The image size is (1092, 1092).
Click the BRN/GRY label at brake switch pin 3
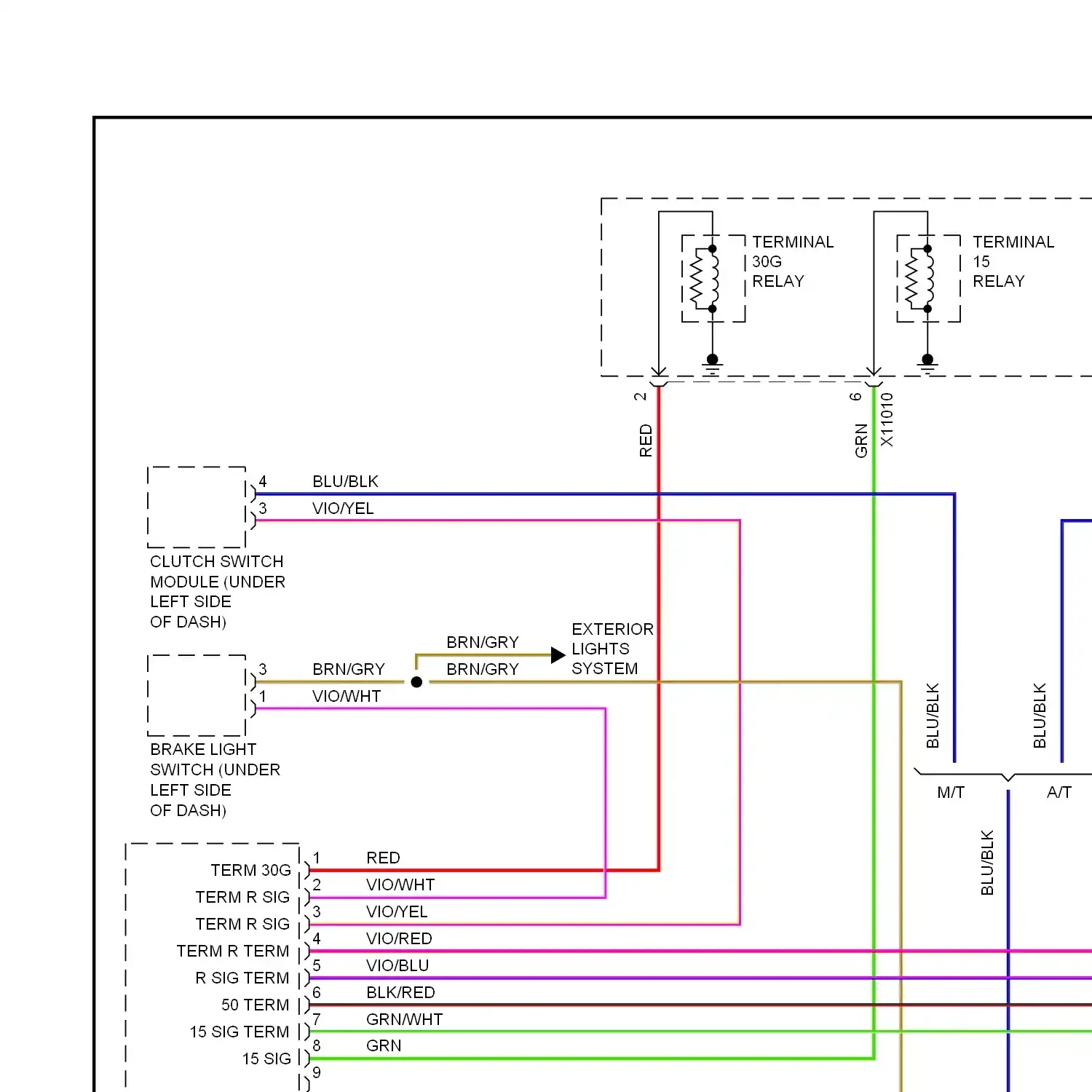(348, 670)
